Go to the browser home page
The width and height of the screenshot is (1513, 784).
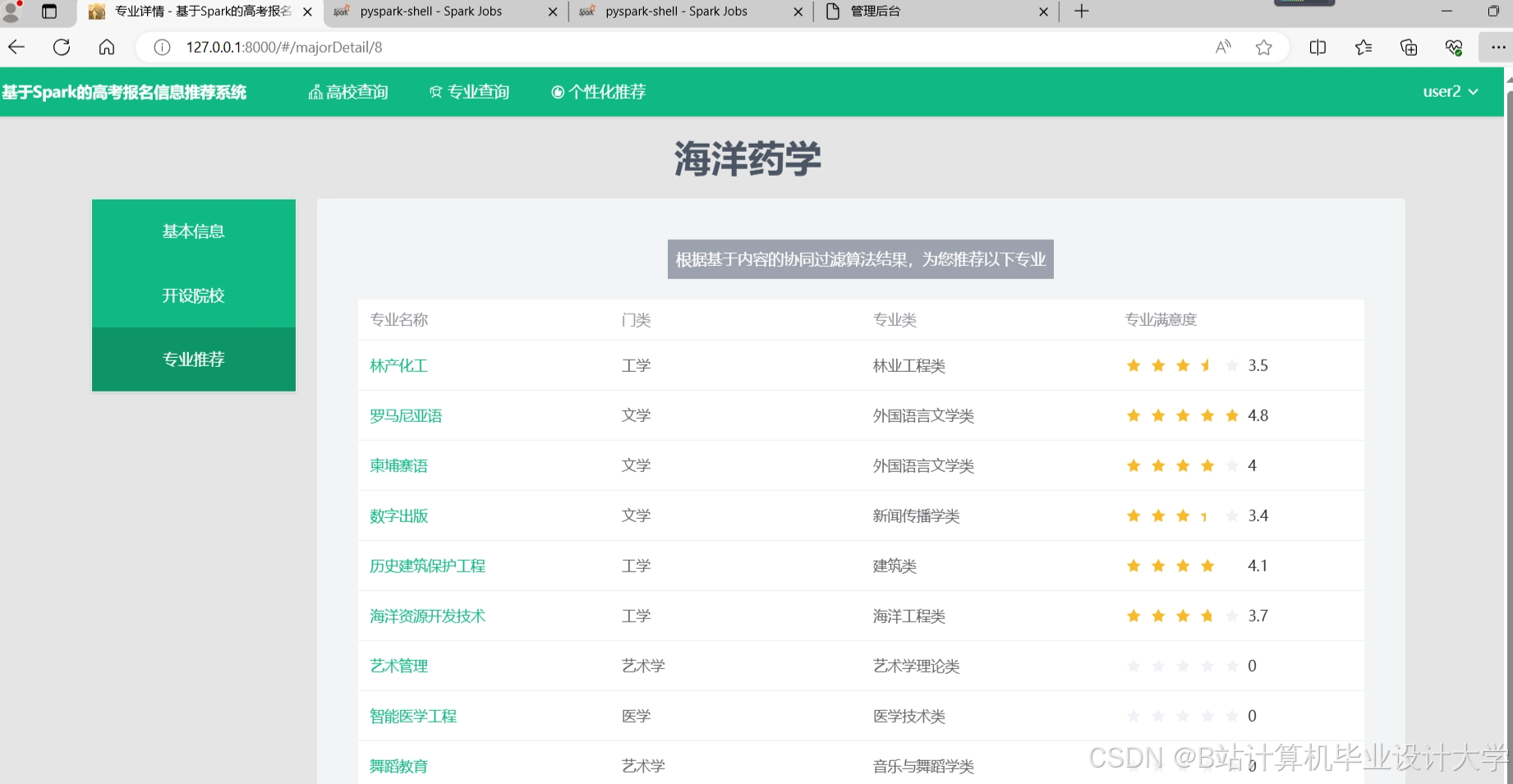click(x=107, y=47)
